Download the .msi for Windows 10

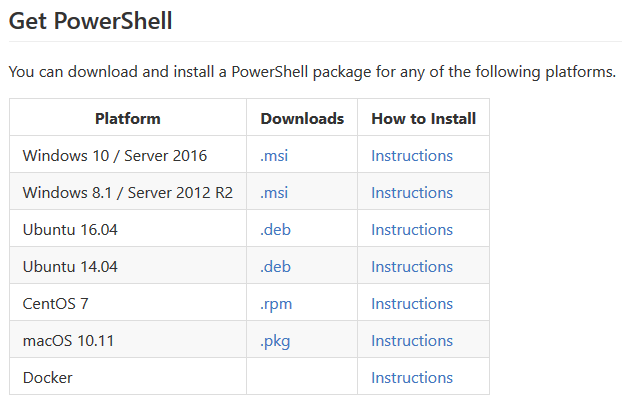(x=274, y=156)
